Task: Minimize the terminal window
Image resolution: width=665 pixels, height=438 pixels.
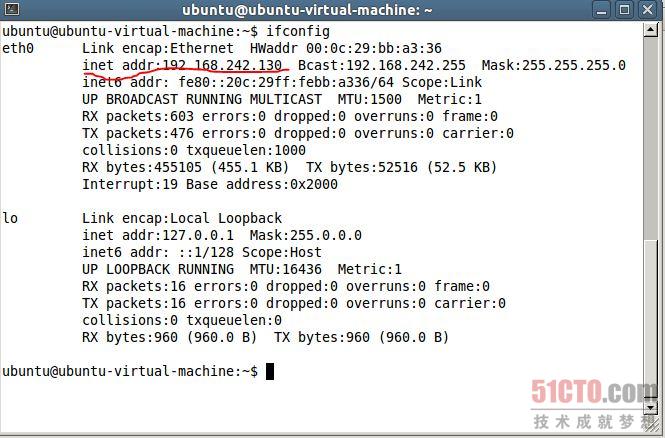Action: tap(601, 9)
